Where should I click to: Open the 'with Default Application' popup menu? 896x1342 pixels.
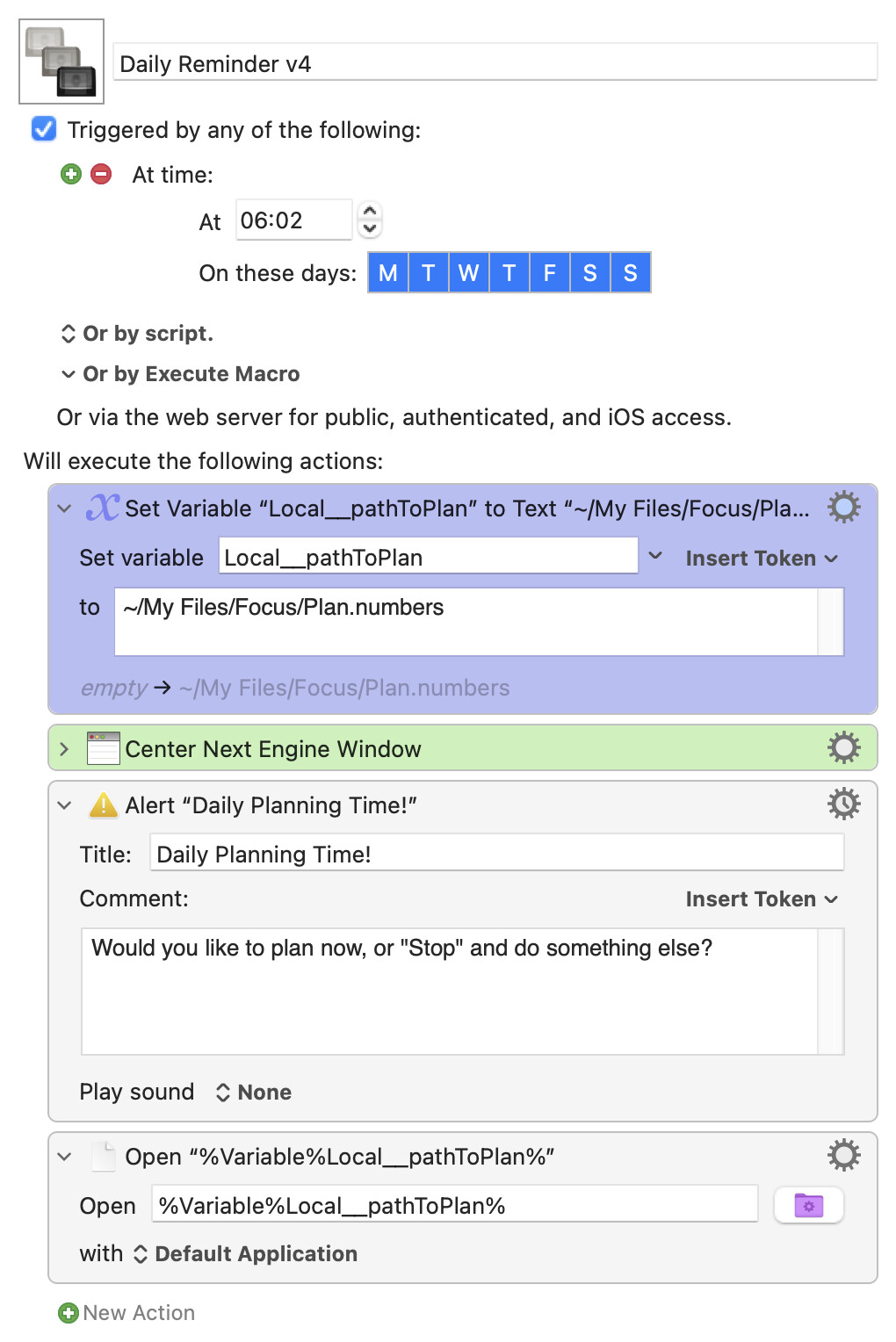(246, 1254)
